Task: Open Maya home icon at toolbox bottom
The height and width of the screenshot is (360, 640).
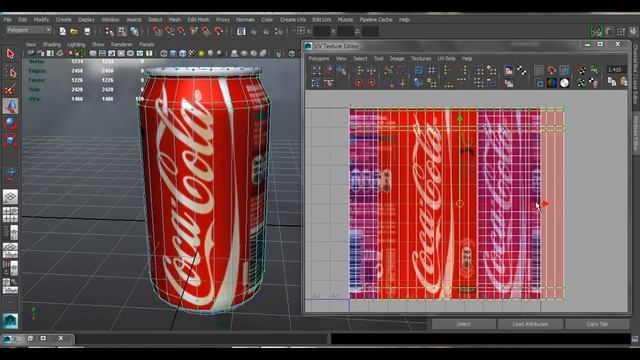Action: [10, 321]
